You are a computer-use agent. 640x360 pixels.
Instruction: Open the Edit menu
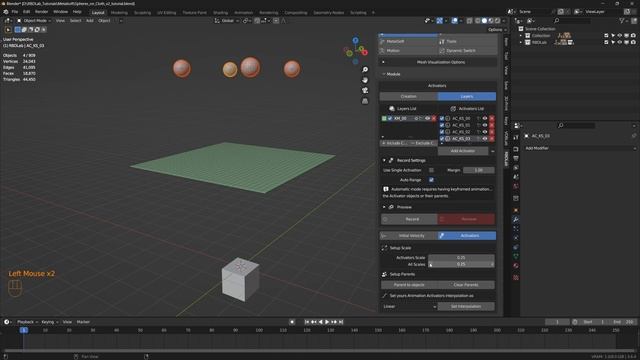pyautogui.click(x=27, y=12)
